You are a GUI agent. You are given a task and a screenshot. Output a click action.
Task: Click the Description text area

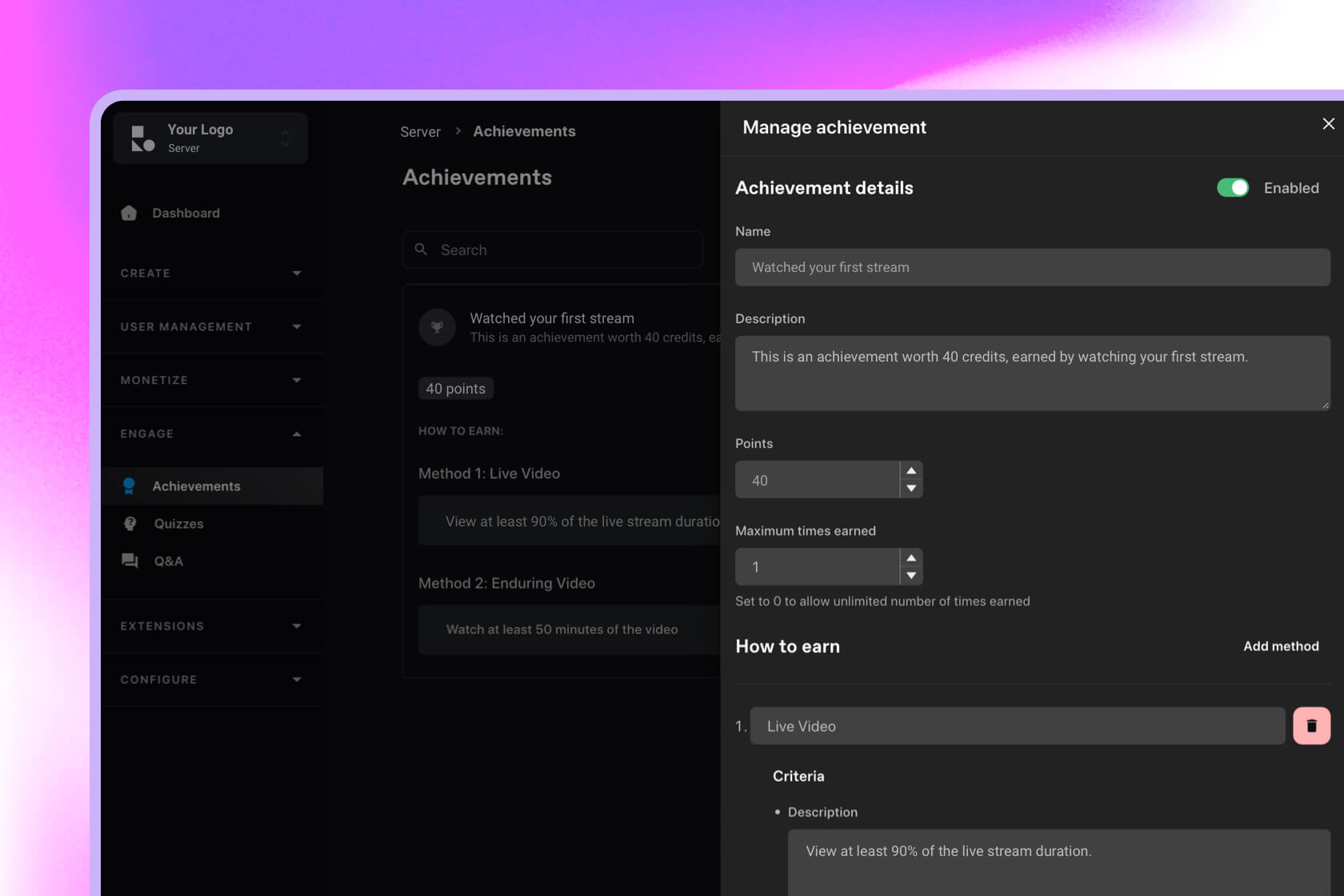[1033, 373]
